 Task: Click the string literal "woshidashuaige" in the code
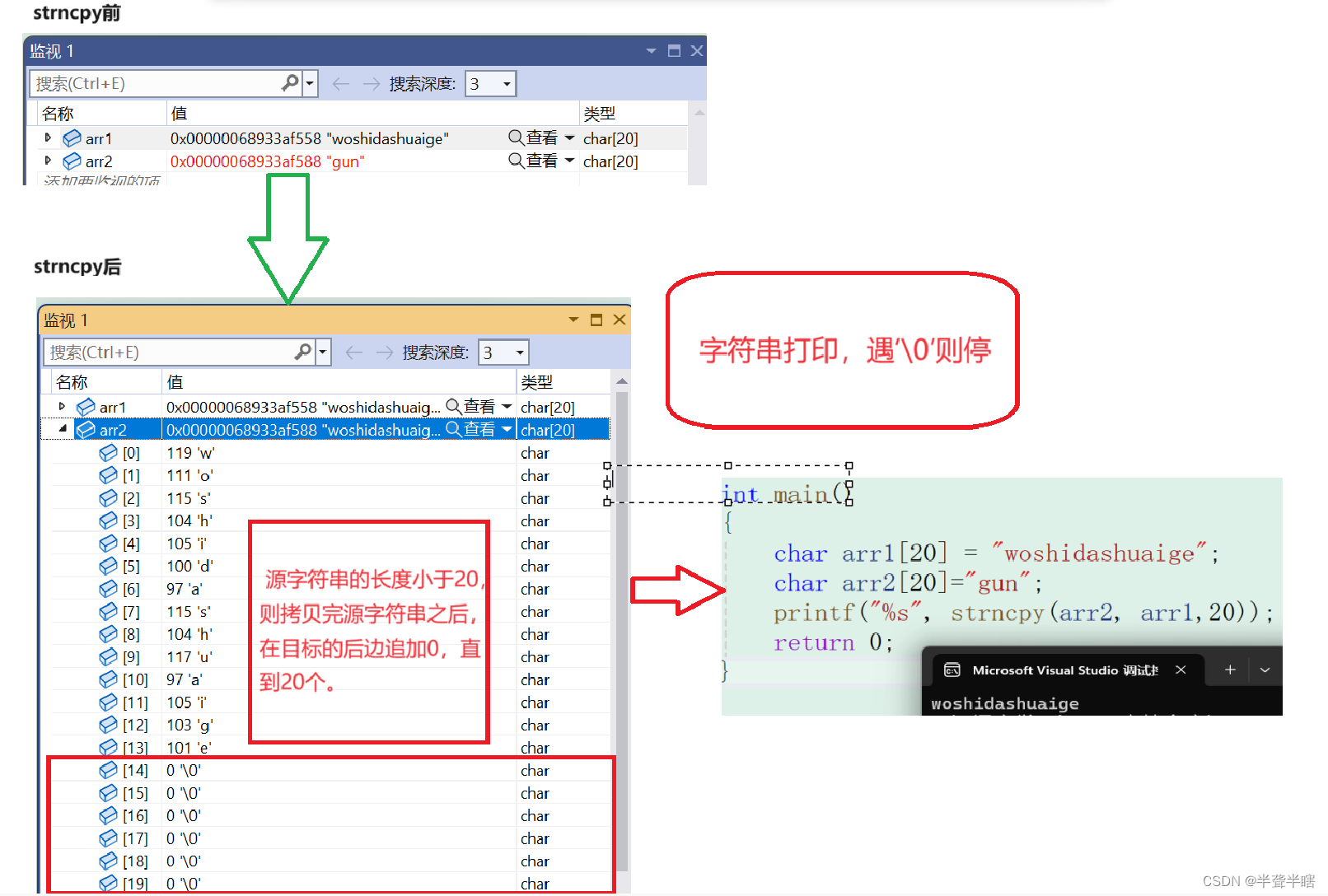point(1099,553)
